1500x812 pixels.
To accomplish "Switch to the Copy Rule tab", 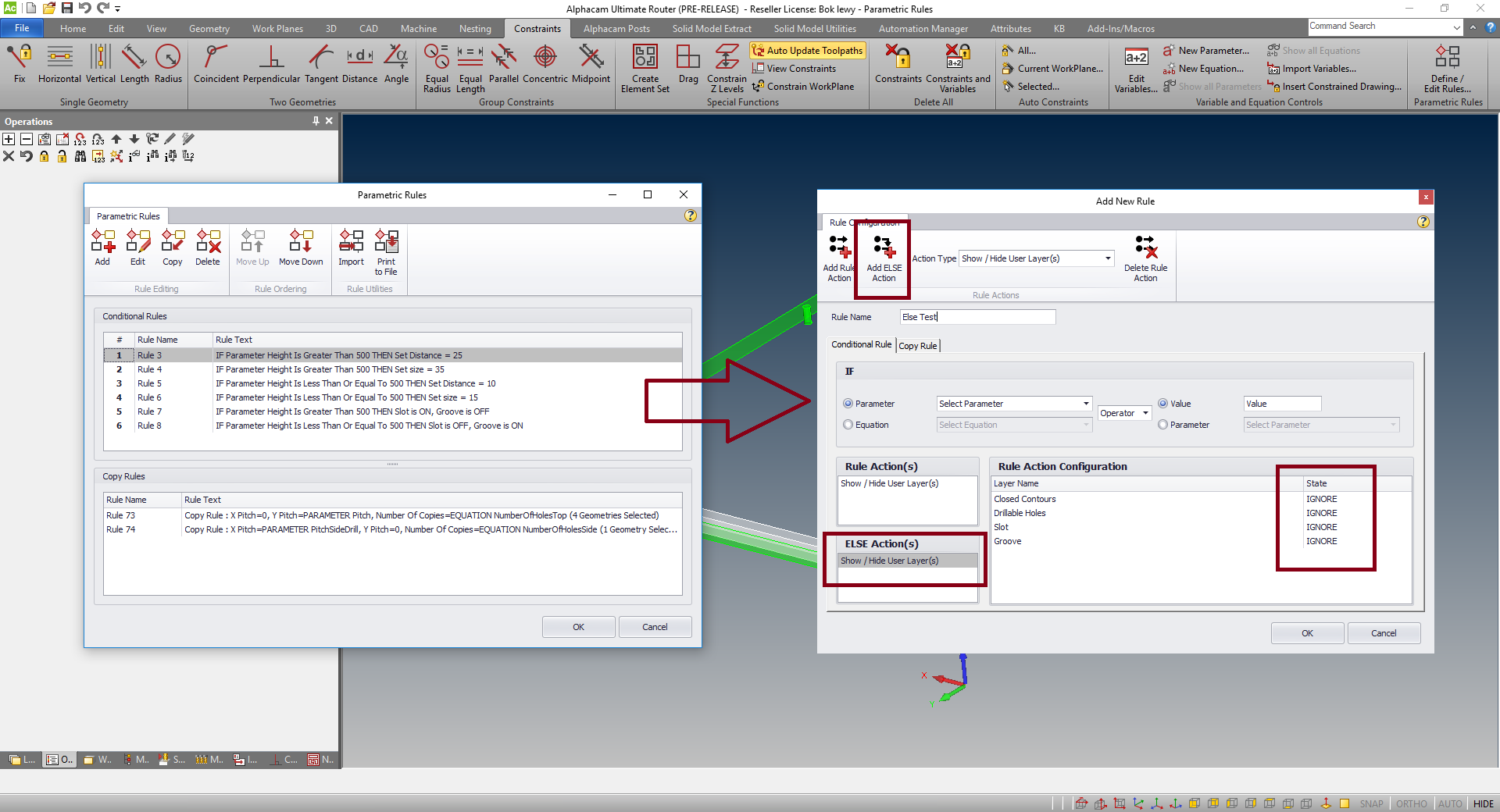I will tap(917, 346).
